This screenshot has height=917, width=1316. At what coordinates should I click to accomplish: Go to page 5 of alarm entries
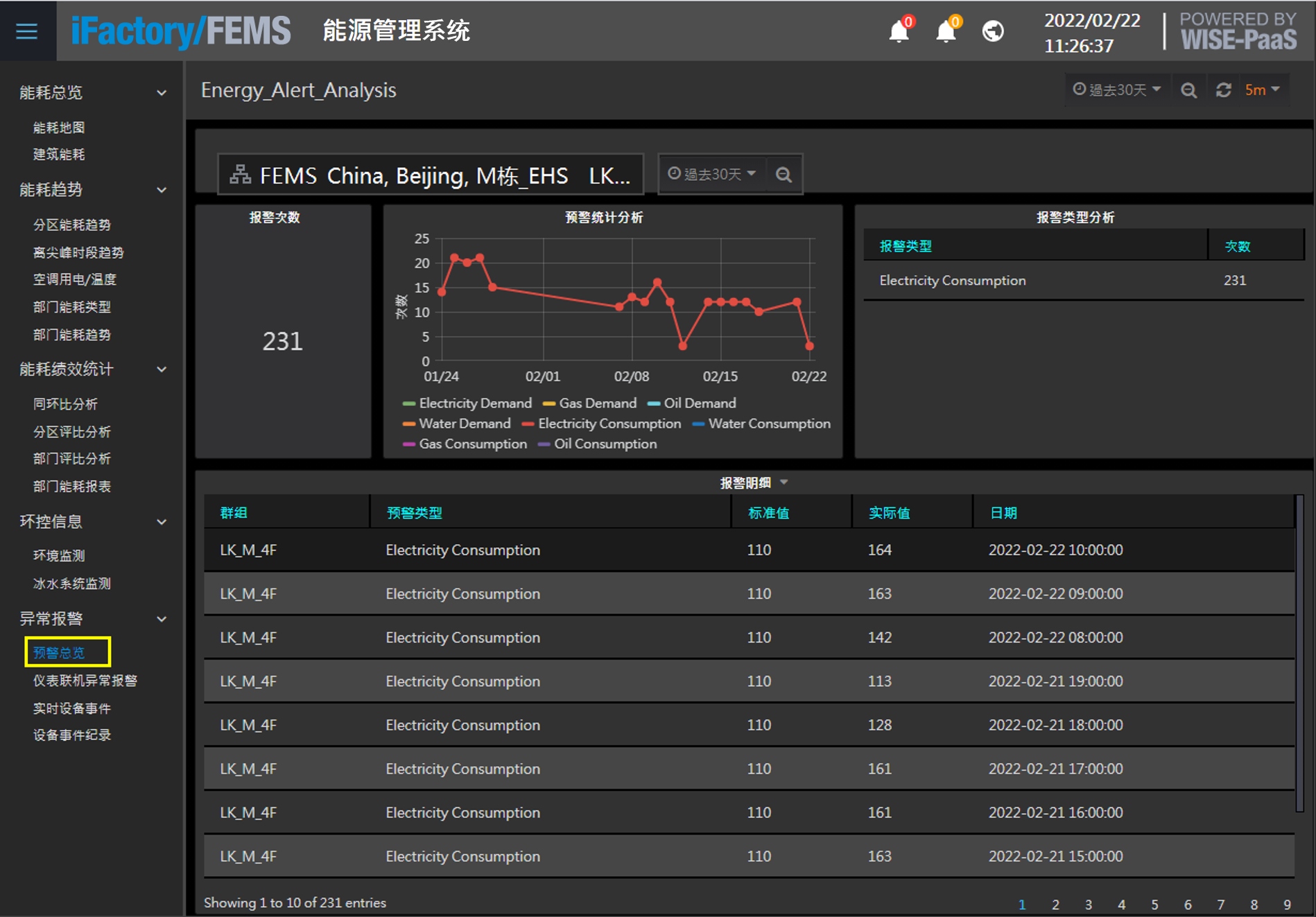[x=1154, y=905]
